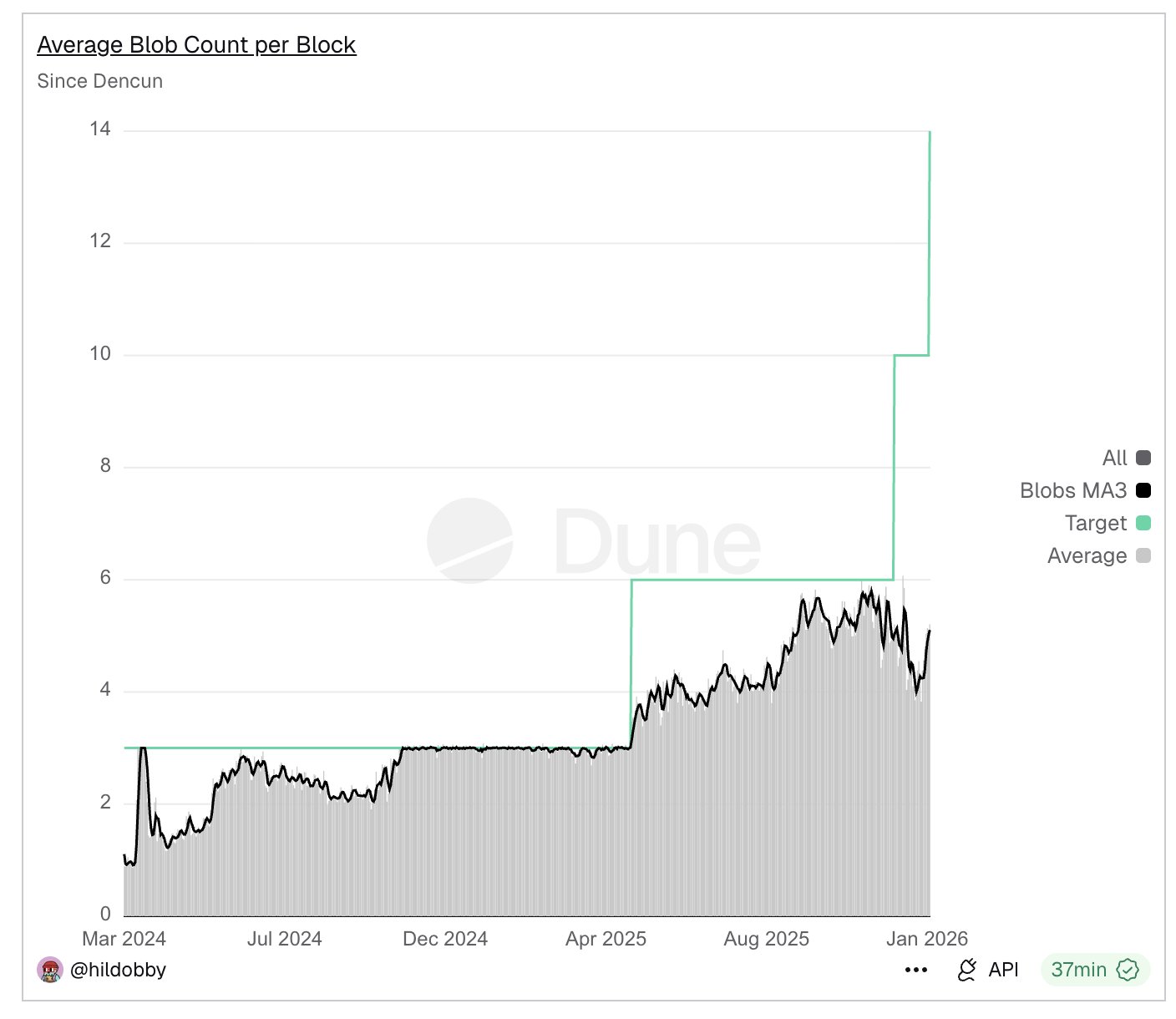
Task: Toggle the Blobs MA3 series label
Action: (x=1073, y=490)
